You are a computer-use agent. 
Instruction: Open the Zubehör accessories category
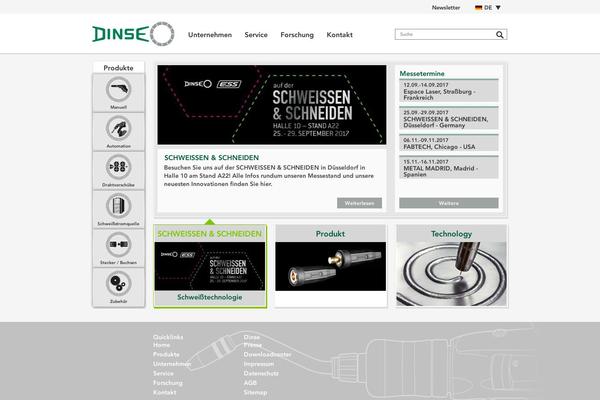[x=118, y=287]
